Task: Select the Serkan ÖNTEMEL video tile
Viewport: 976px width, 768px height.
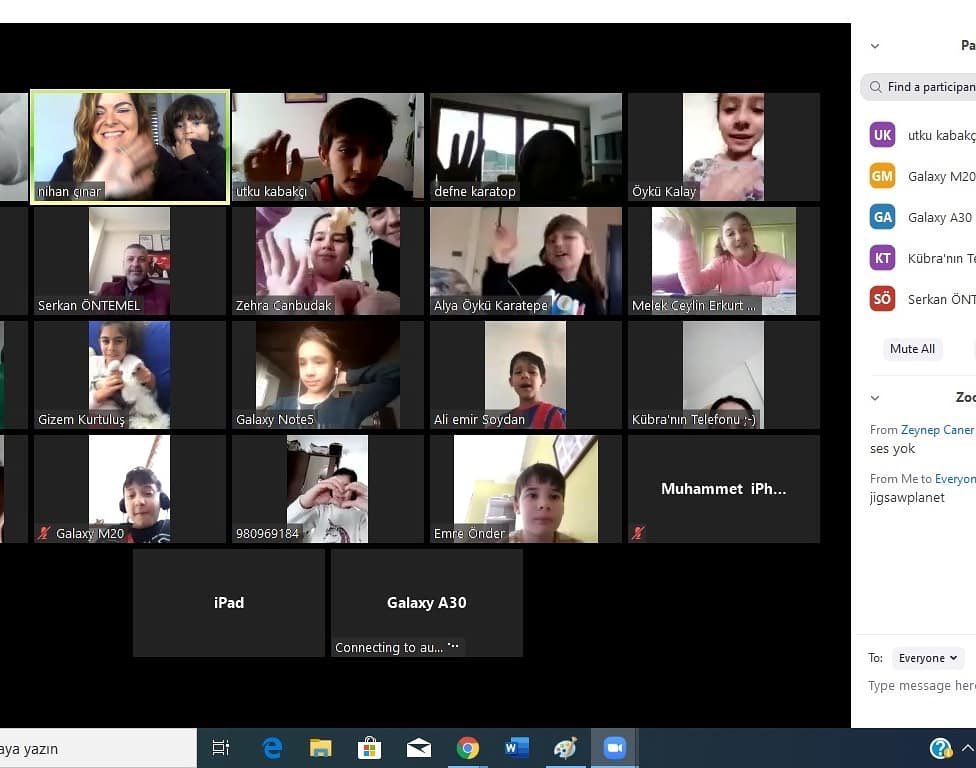Action: [x=130, y=261]
